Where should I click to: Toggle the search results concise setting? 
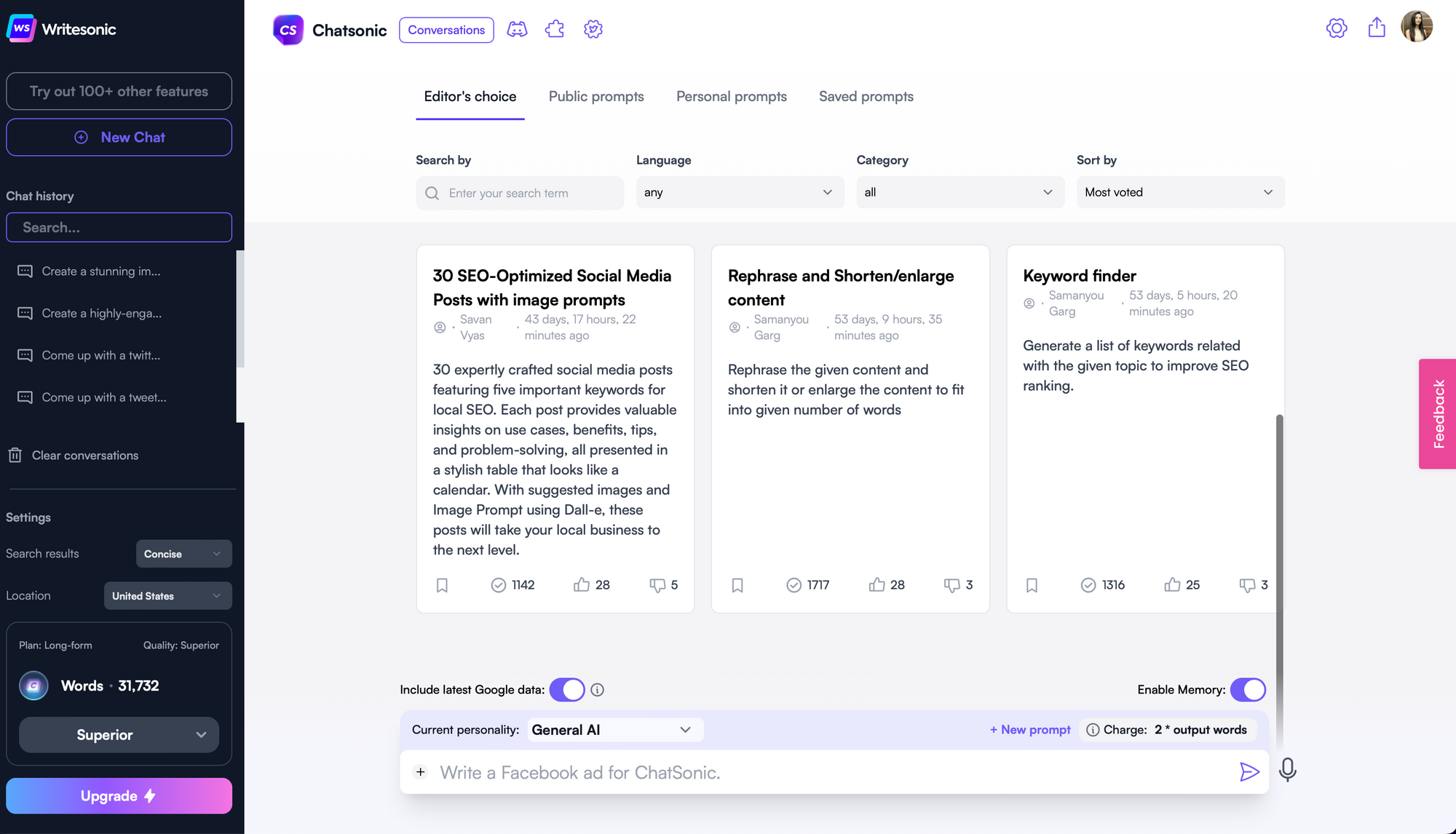[183, 554]
